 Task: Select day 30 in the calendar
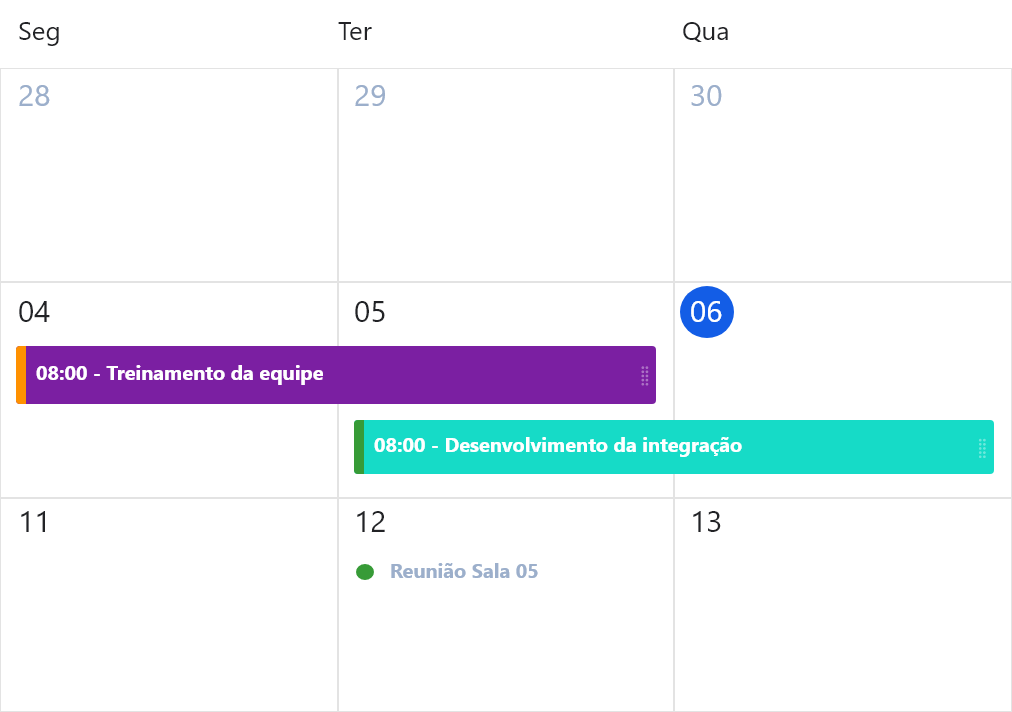click(706, 96)
